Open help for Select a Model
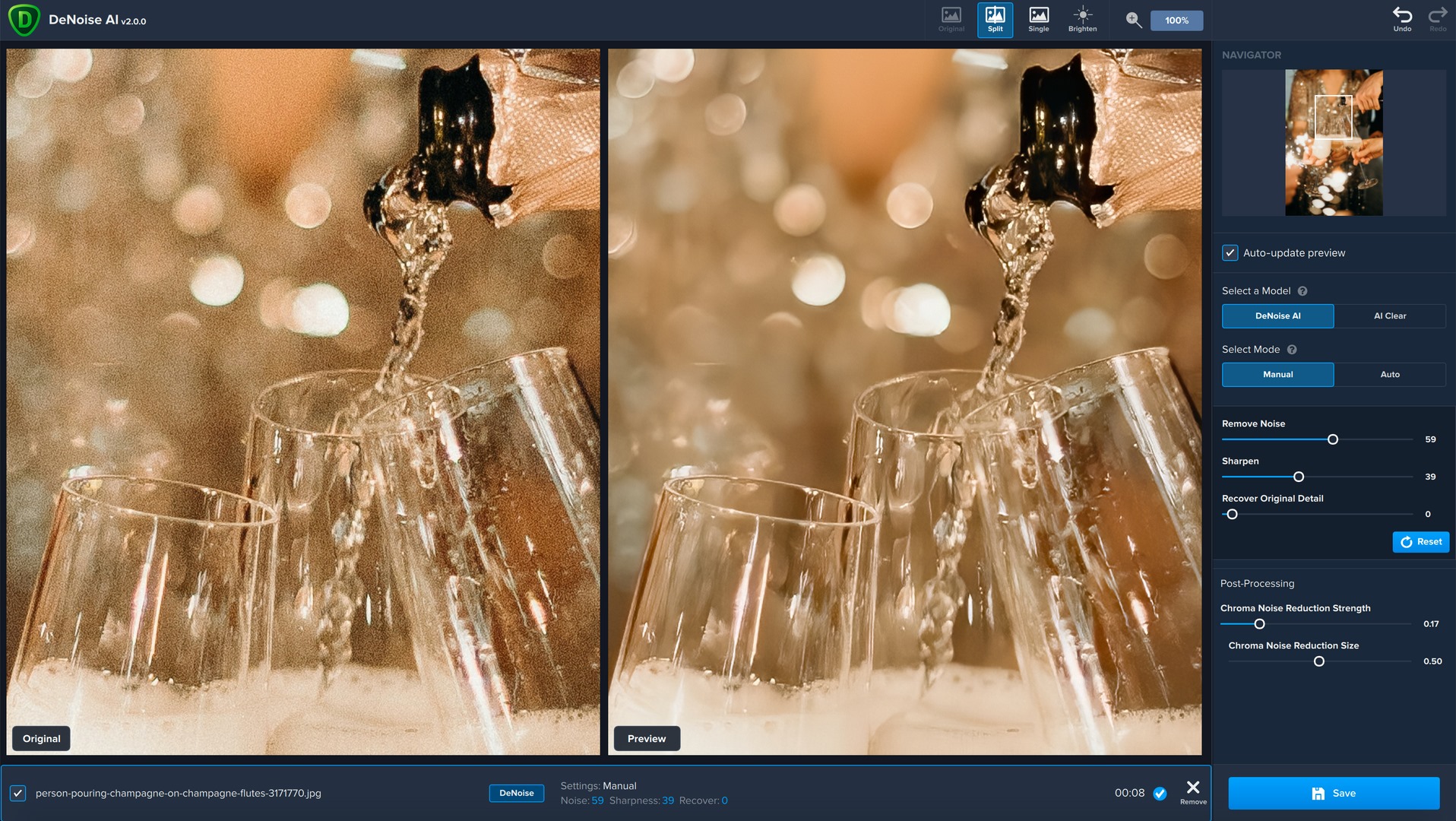Screen dimensions: 1456x821 [1302, 291]
